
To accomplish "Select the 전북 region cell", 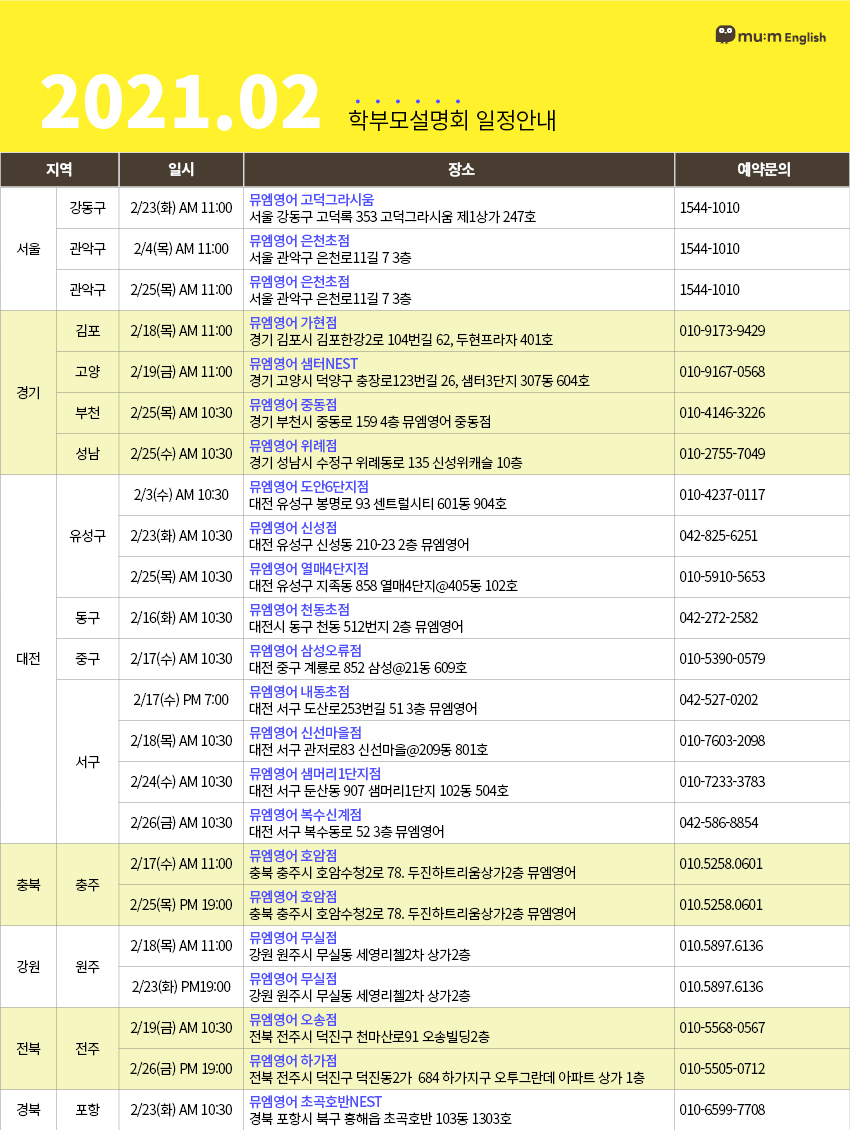I will point(28,1049).
